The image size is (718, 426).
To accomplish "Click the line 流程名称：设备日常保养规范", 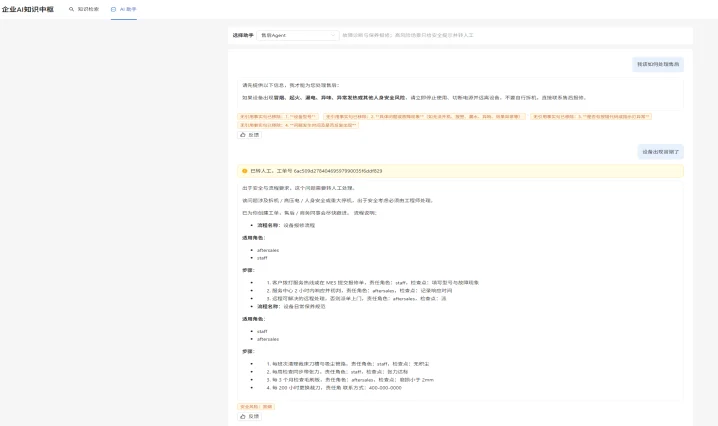I will coord(291,306).
